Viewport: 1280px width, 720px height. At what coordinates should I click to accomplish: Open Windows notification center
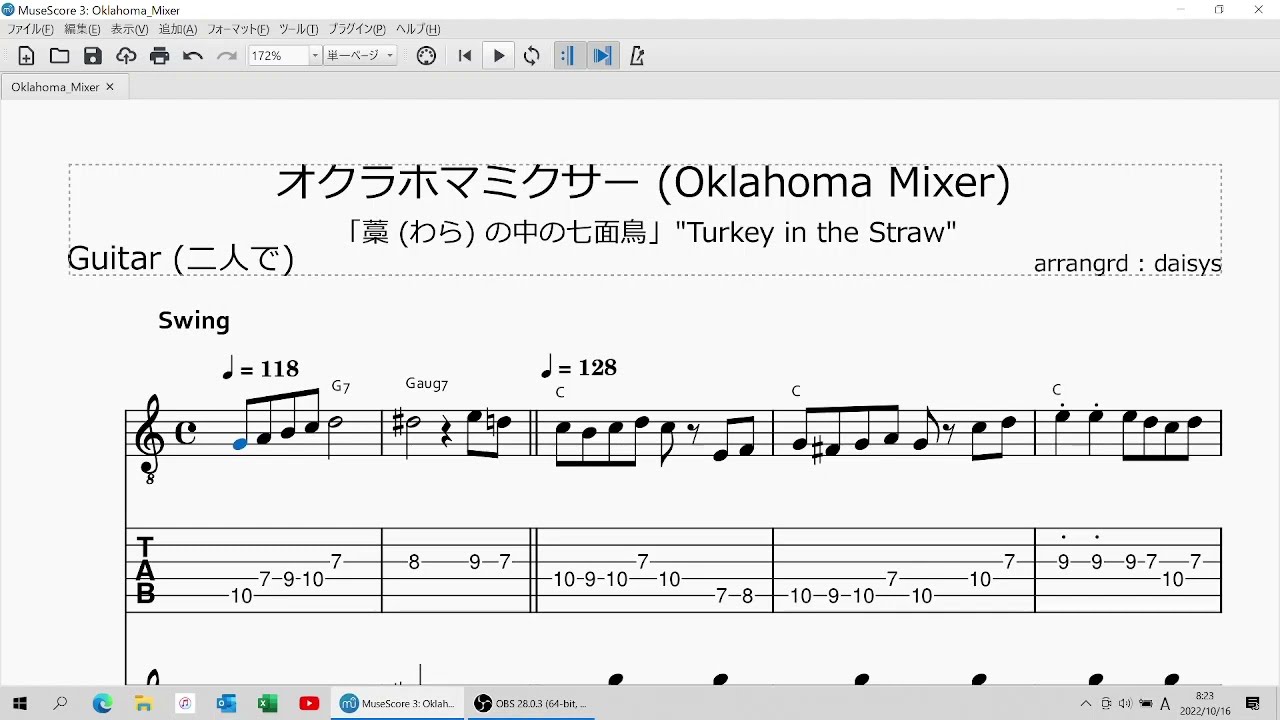pos(1253,703)
